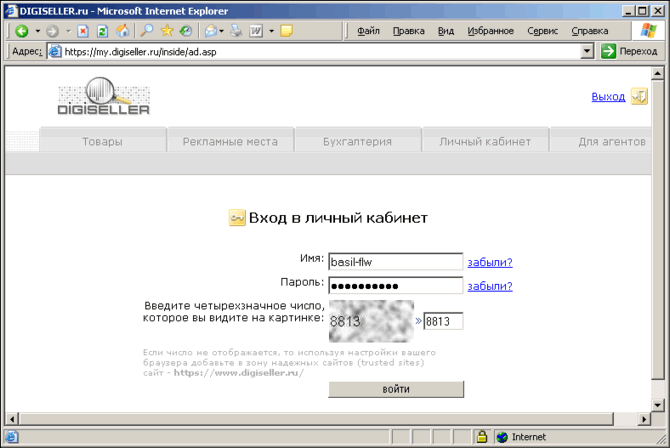Image resolution: width=670 pixels, height=448 pixels.
Task: Click the Mail envelope icon
Action: [x=211, y=31]
